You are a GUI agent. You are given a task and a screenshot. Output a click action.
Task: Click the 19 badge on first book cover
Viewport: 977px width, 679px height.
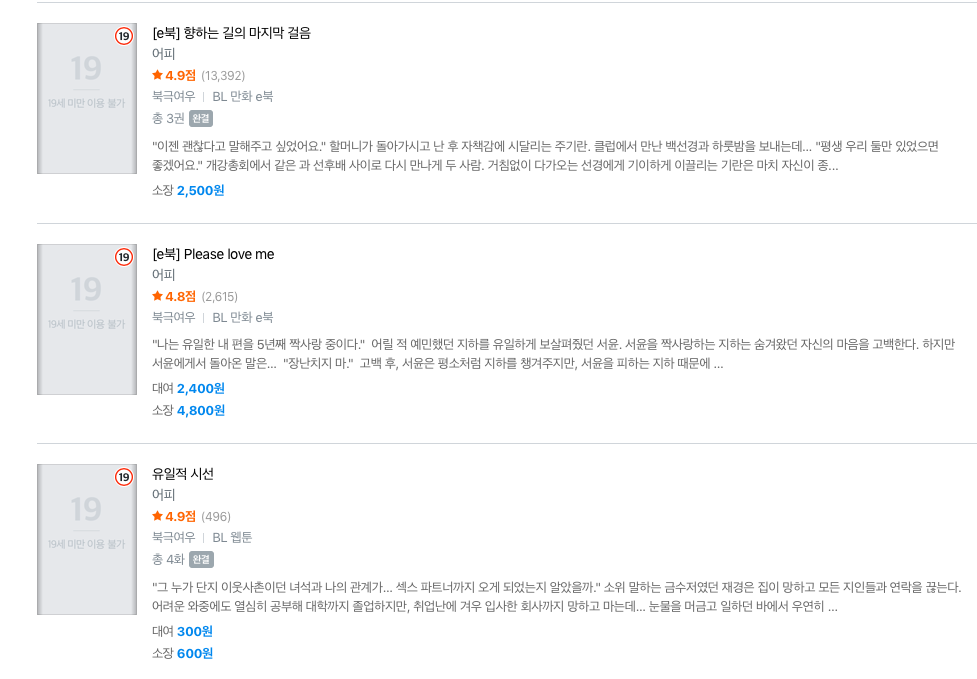pyautogui.click(x=124, y=36)
